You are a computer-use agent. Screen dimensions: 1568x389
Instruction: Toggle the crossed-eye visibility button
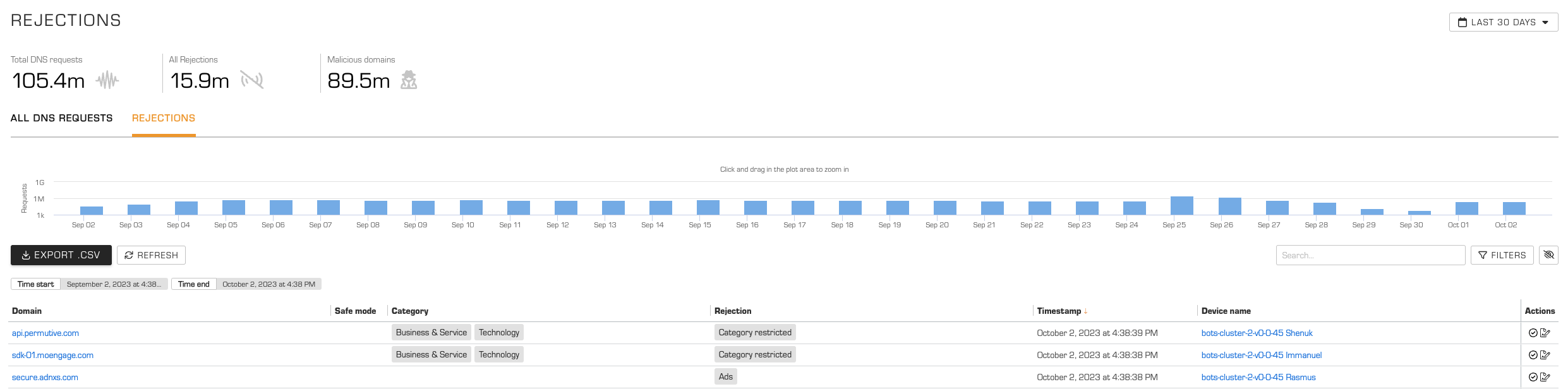(x=1548, y=255)
